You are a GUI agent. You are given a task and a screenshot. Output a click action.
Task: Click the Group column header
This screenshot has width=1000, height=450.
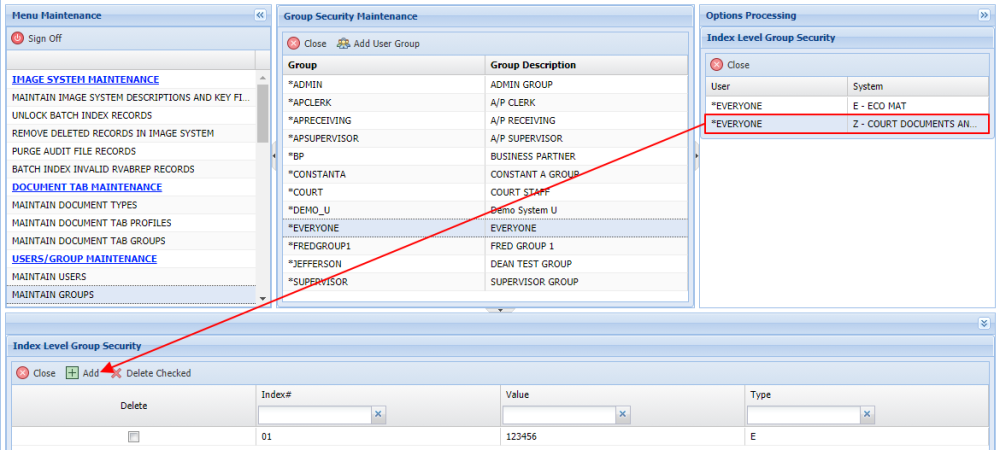click(384, 65)
